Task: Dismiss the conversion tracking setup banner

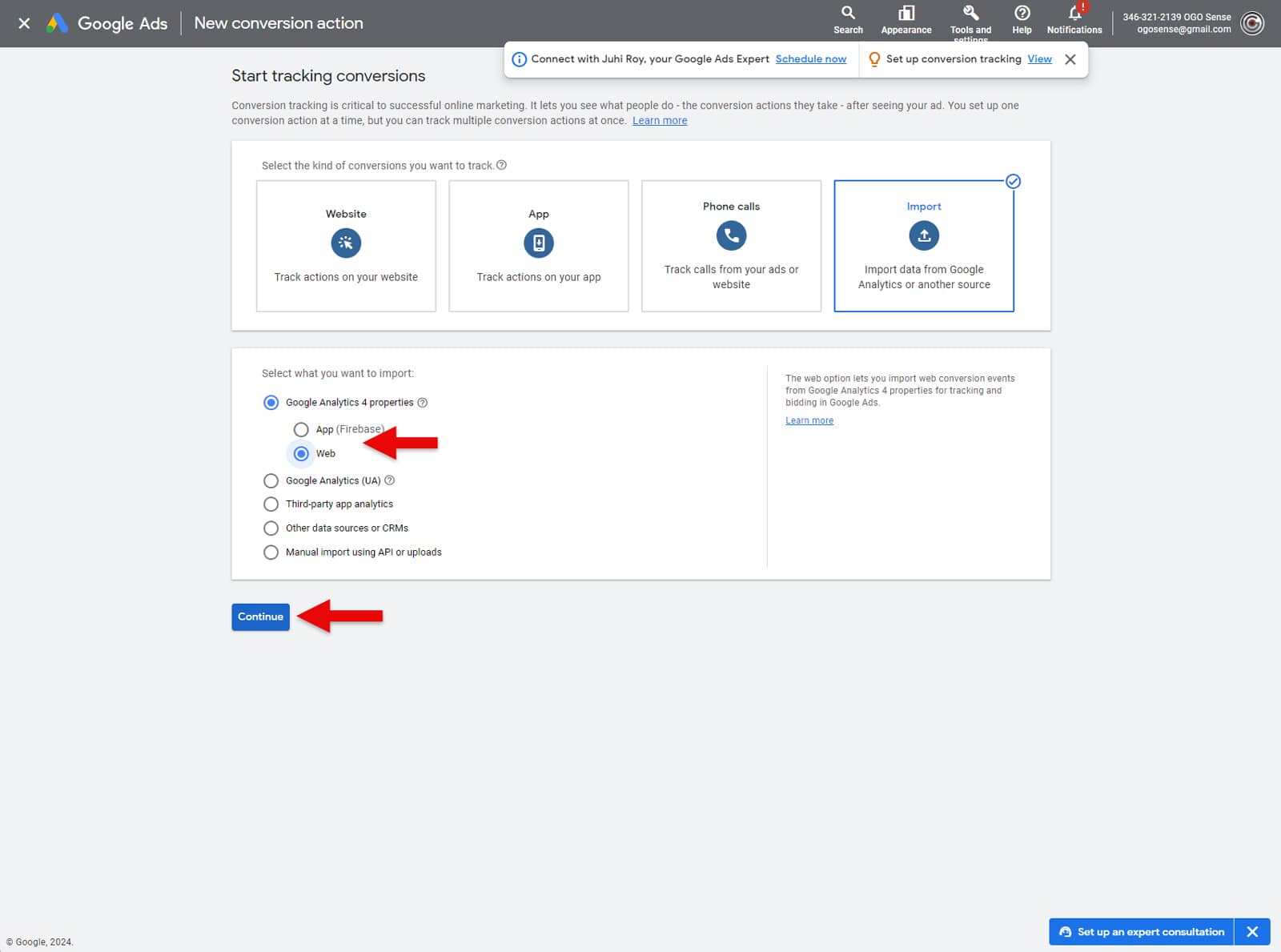Action: point(1070,58)
